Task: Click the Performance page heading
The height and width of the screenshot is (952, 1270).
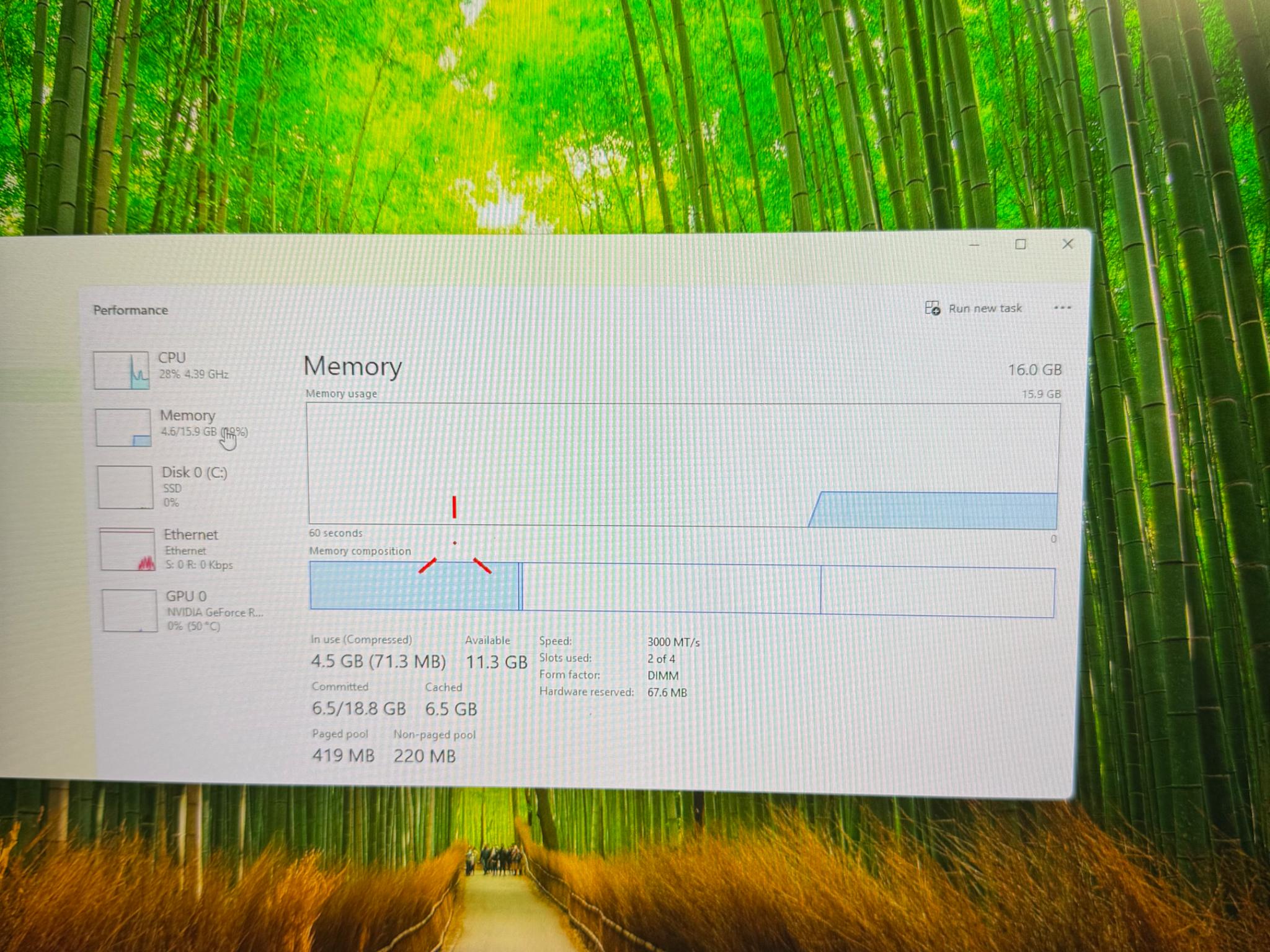Action: 130,310
